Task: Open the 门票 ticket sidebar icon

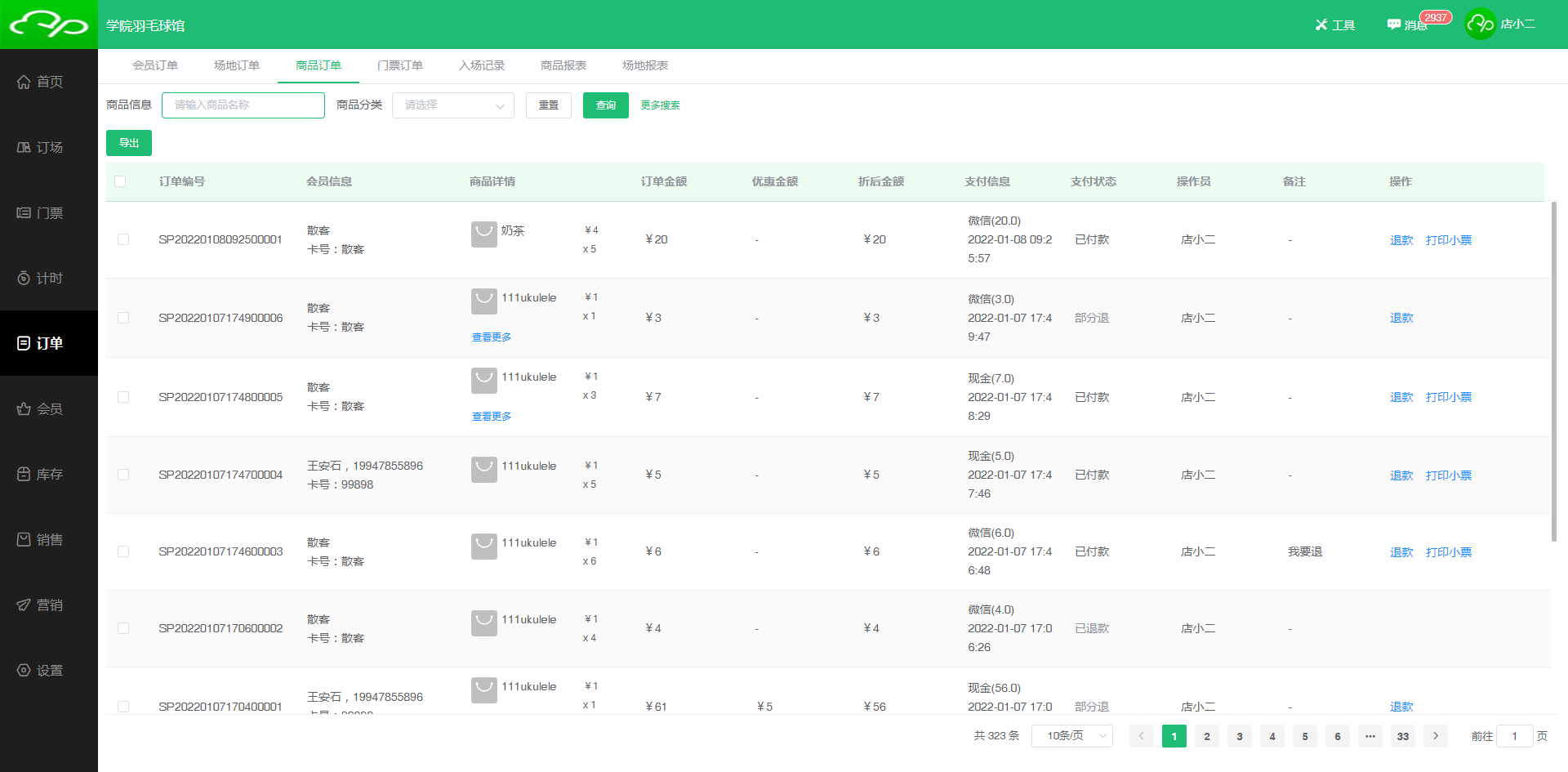Action: tap(24, 212)
